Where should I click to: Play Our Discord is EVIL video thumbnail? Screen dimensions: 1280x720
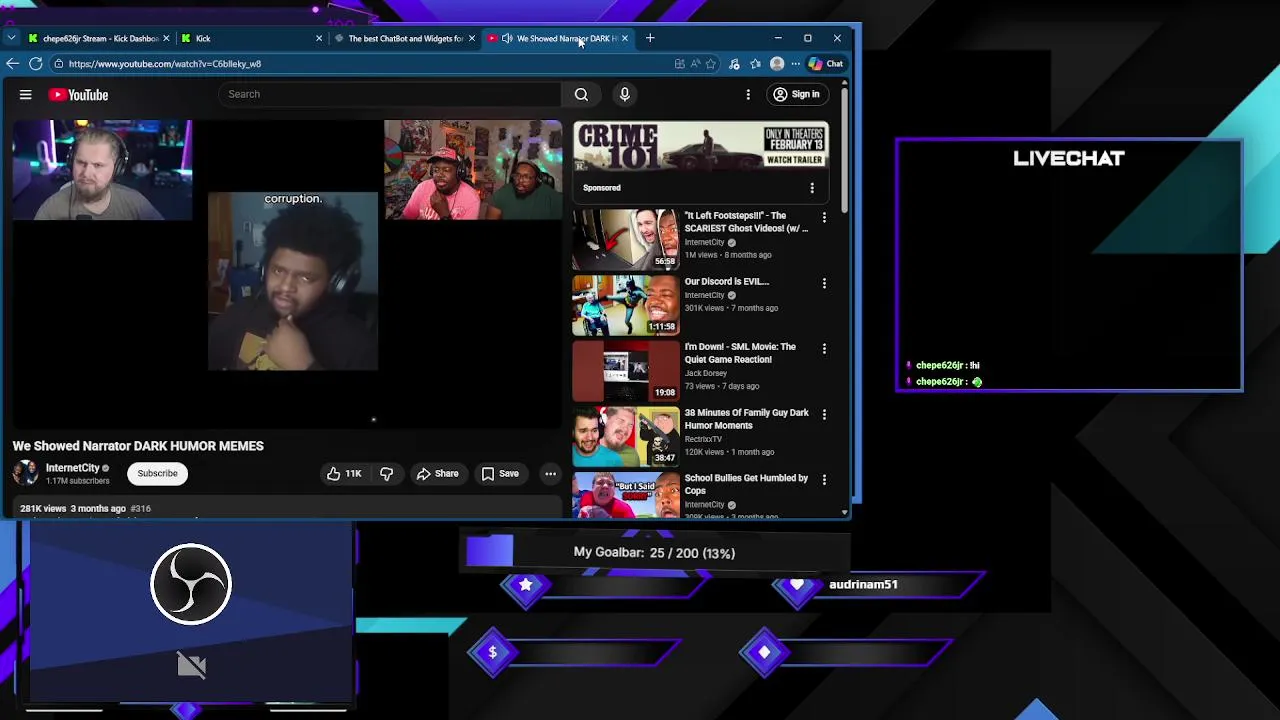coord(625,304)
